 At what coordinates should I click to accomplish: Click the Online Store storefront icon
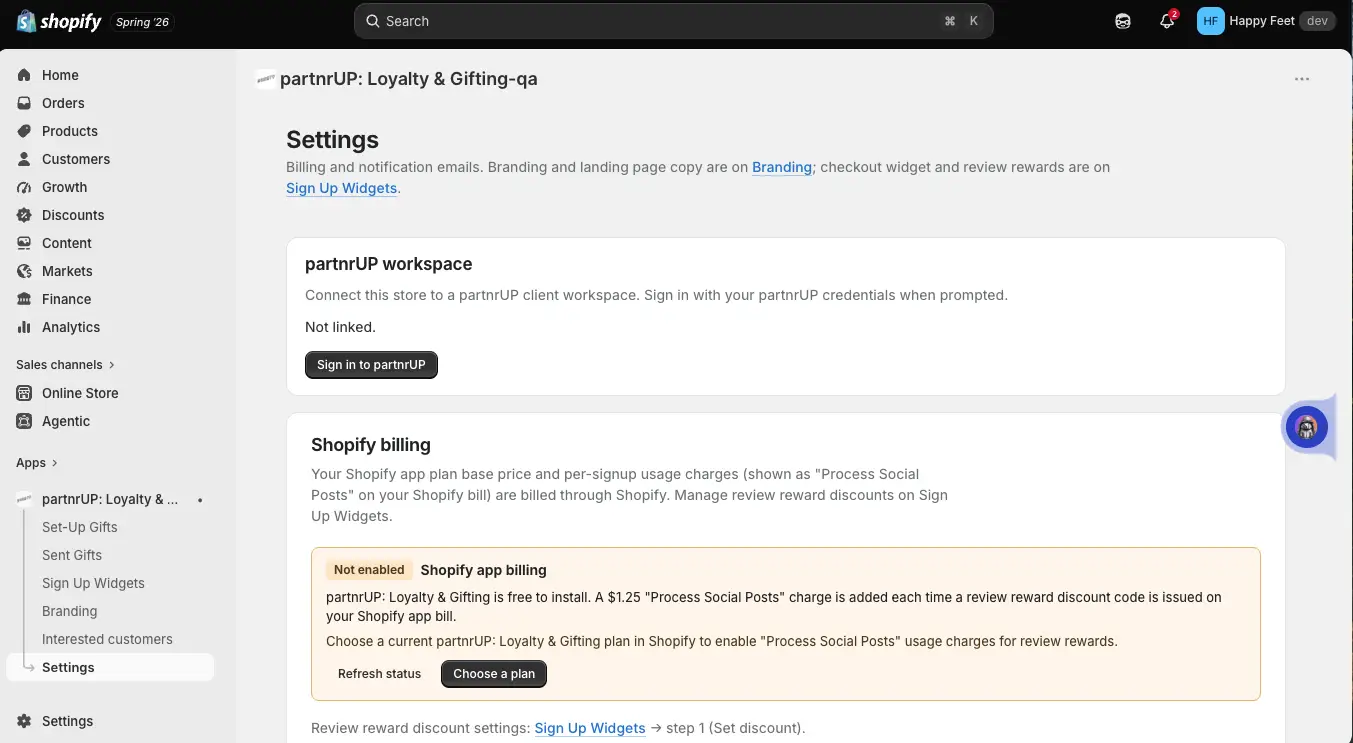coord(24,393)
